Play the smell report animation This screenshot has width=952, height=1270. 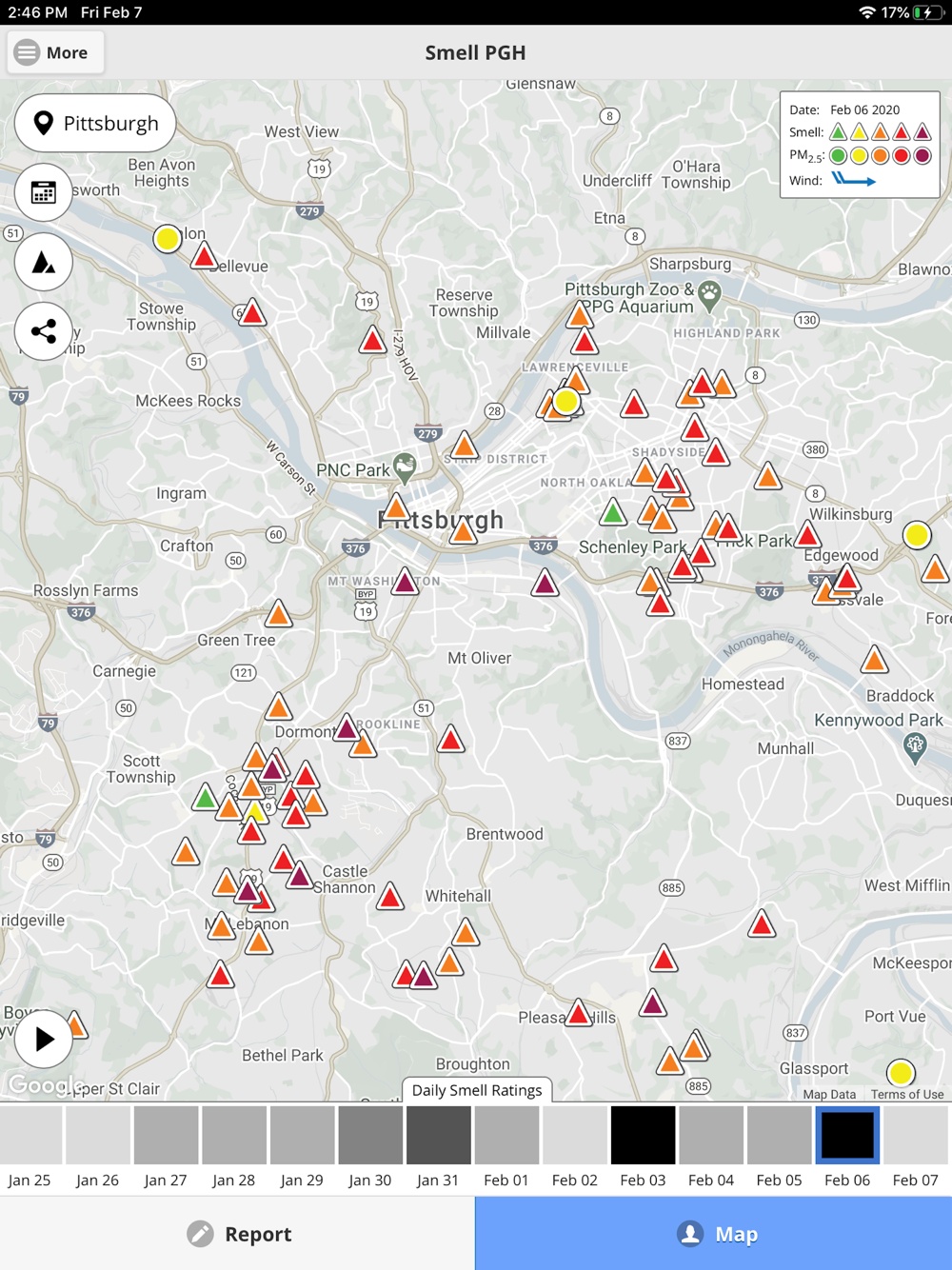[x=44, y=1039]
